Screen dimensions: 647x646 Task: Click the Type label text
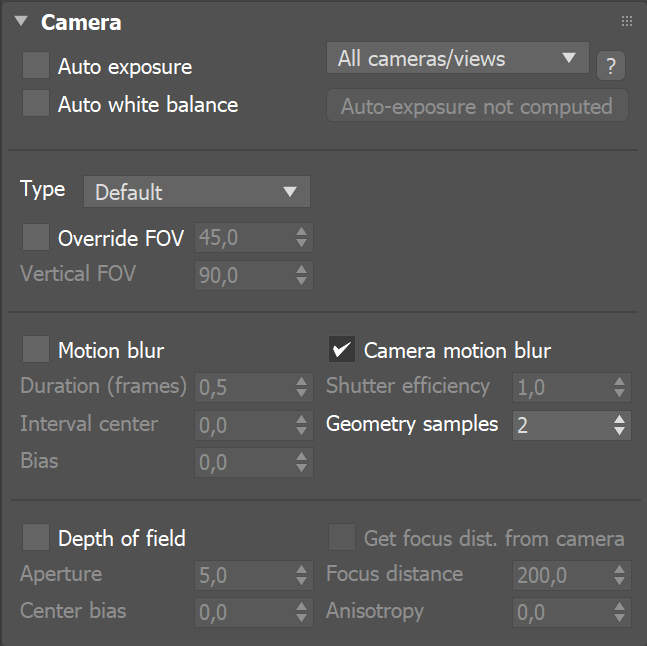(x=43, y=190)
